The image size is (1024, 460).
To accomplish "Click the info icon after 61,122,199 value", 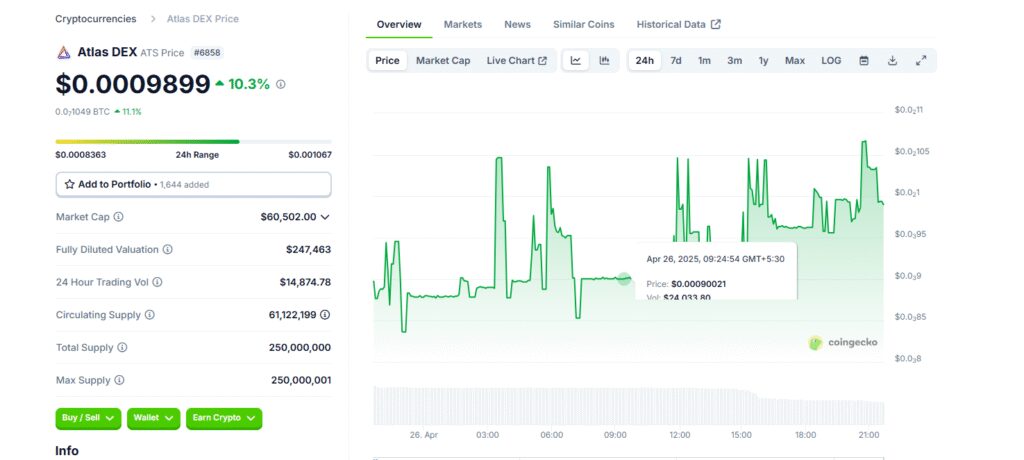I will pos(325,315).
